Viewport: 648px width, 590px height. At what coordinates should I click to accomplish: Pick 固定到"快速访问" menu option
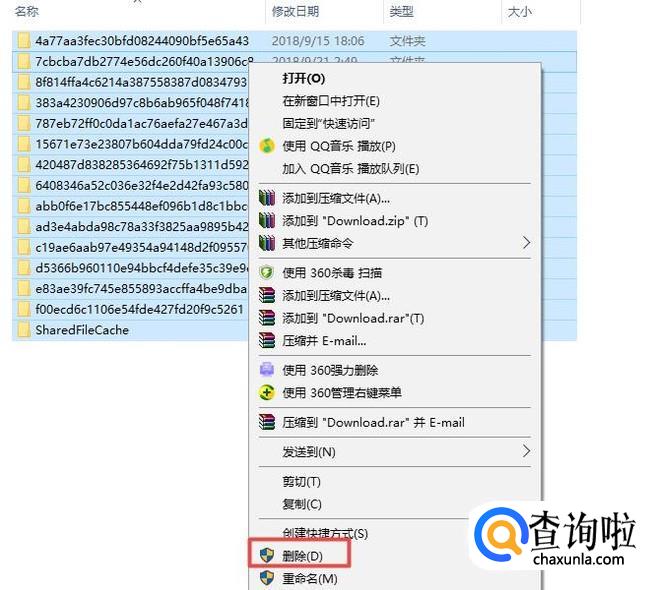pos(328,124)
